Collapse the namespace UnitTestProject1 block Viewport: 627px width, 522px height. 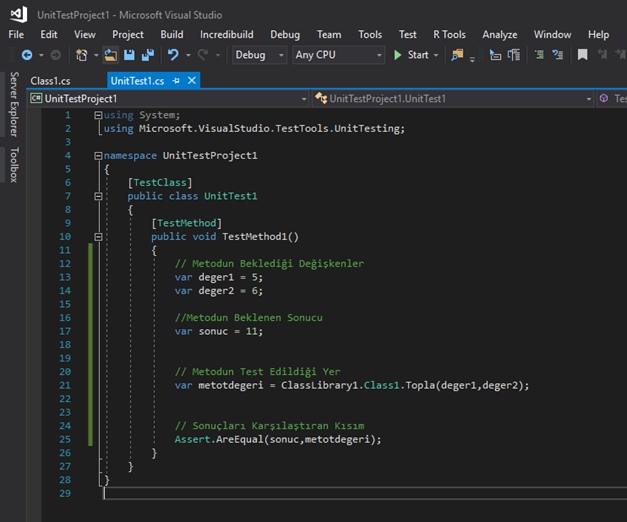point(97,156)
